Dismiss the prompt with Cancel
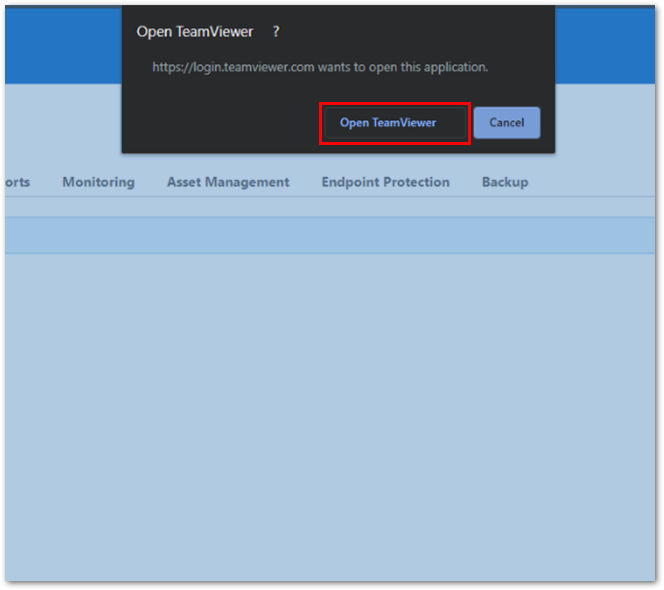 (506, 123)
